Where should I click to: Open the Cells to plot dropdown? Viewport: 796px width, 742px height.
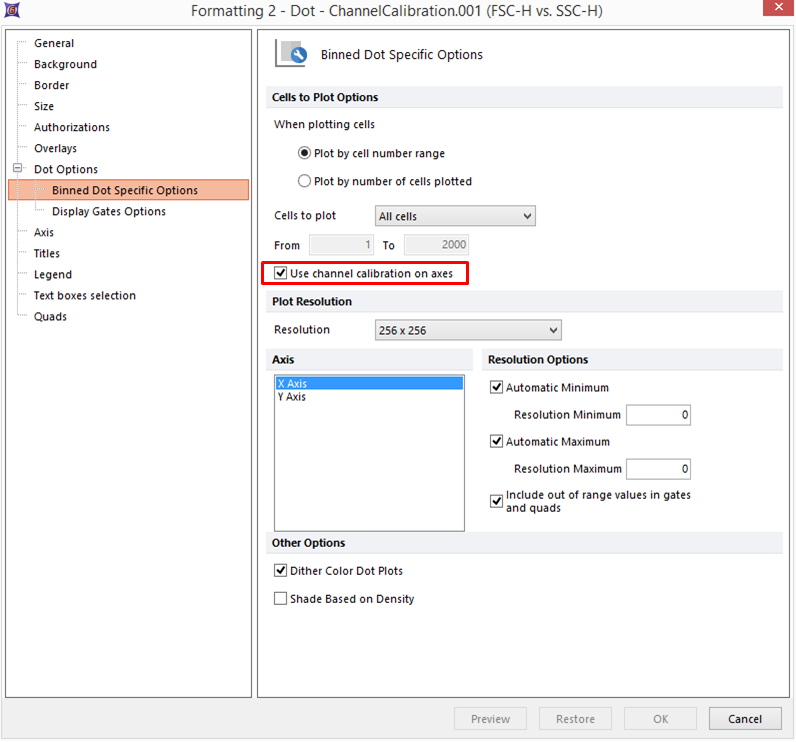pyautogui.click(x=455, y=216)
